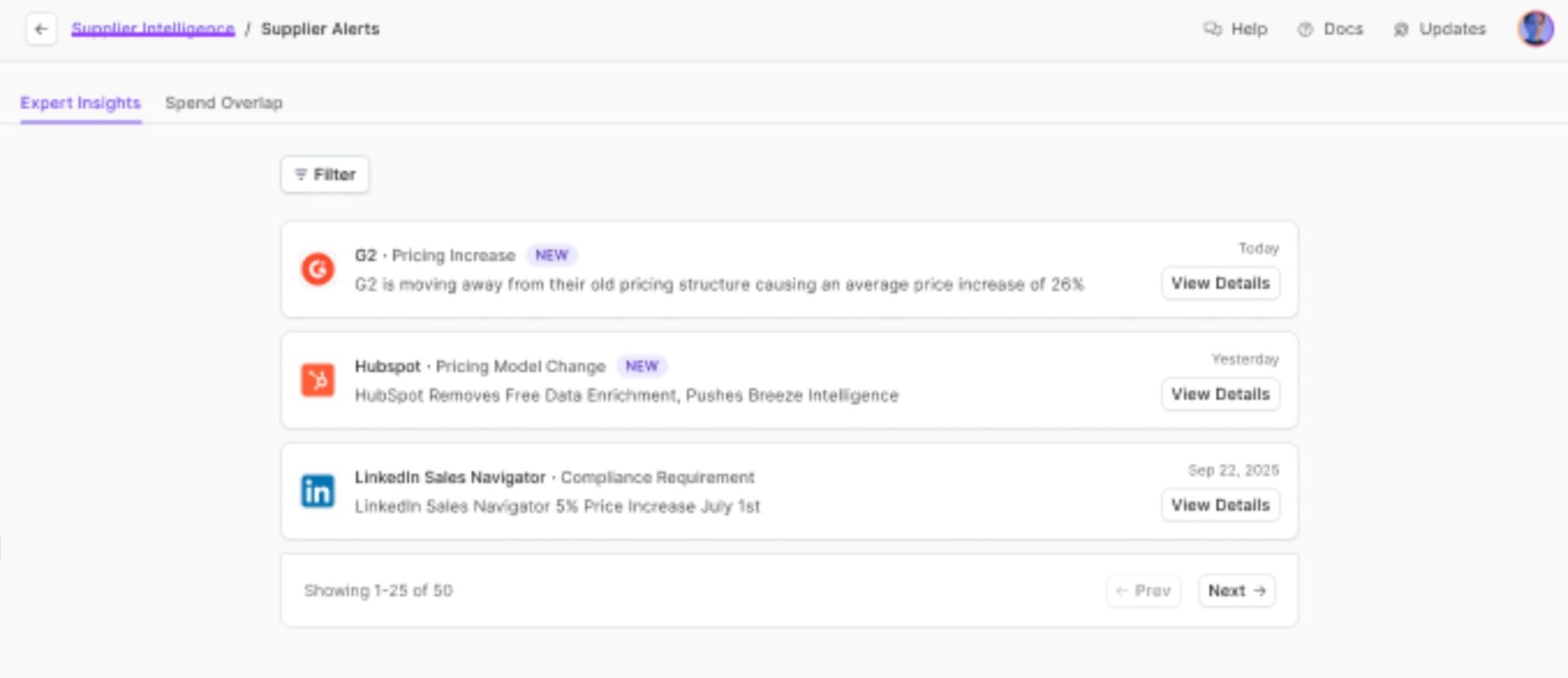Go to the Next page of alerts
Viewport: 1568px width, 678px height.
point(1236,591)
